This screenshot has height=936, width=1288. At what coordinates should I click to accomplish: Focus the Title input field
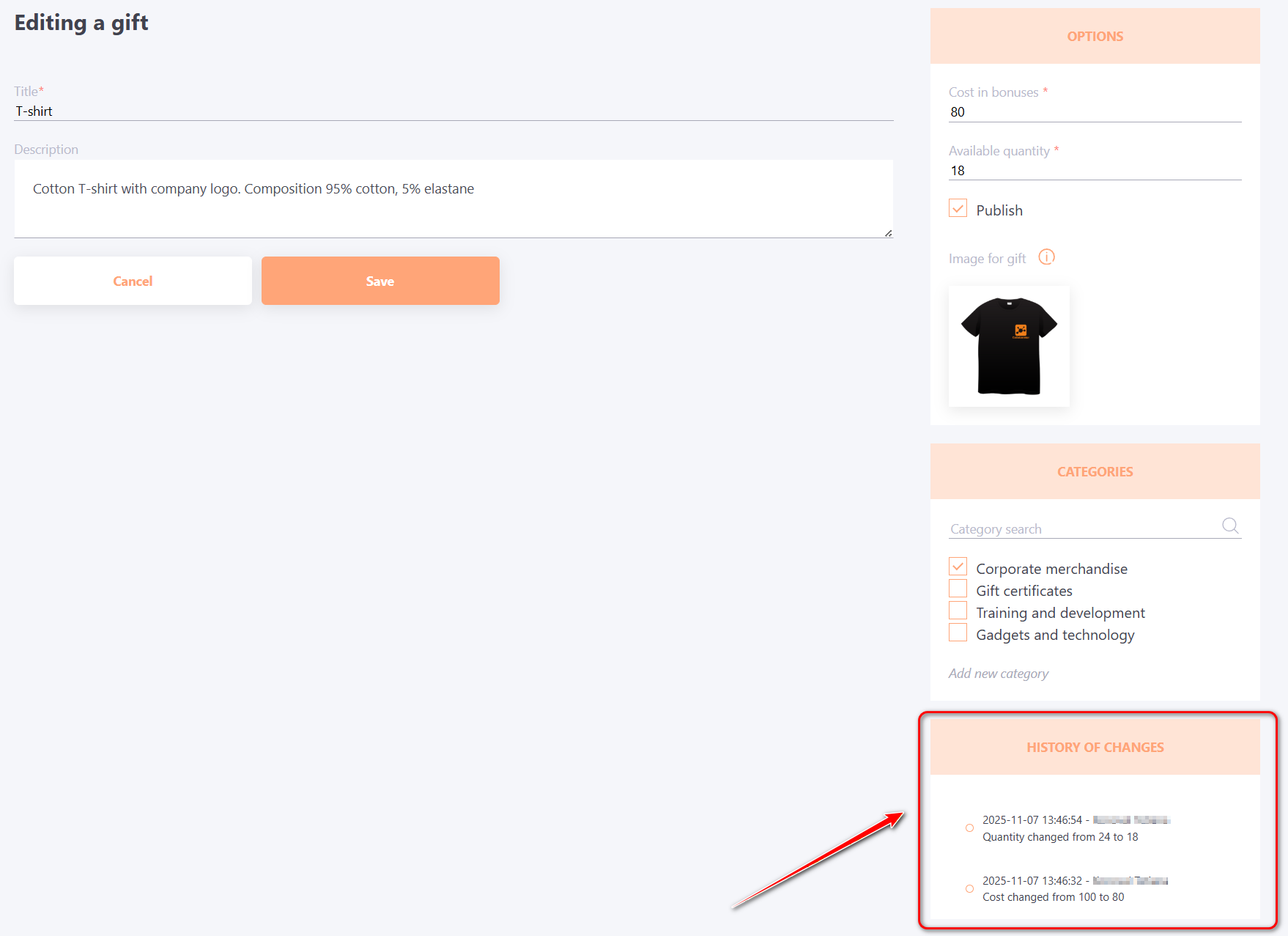453,111
